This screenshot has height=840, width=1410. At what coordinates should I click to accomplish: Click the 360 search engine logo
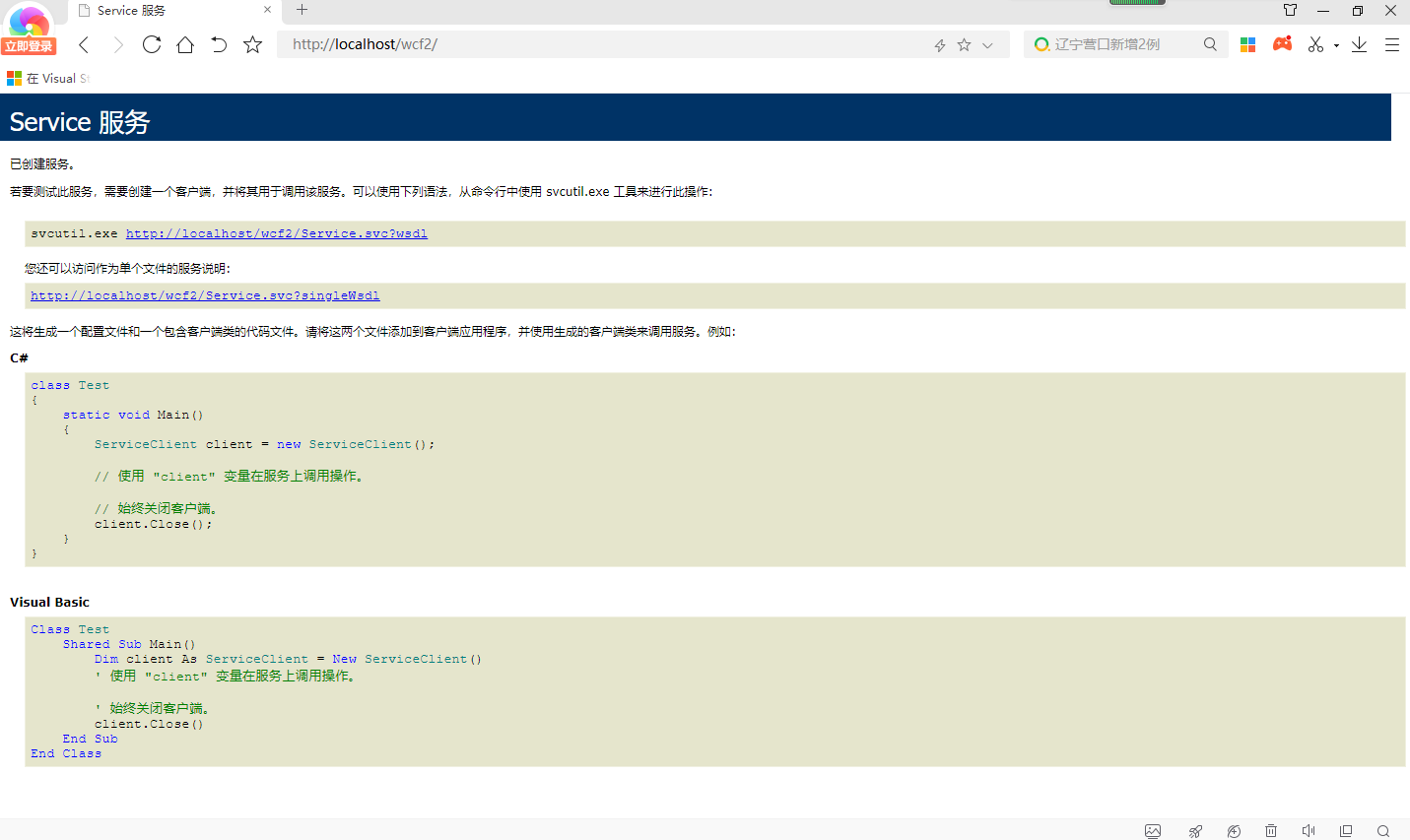point(1041,44)
